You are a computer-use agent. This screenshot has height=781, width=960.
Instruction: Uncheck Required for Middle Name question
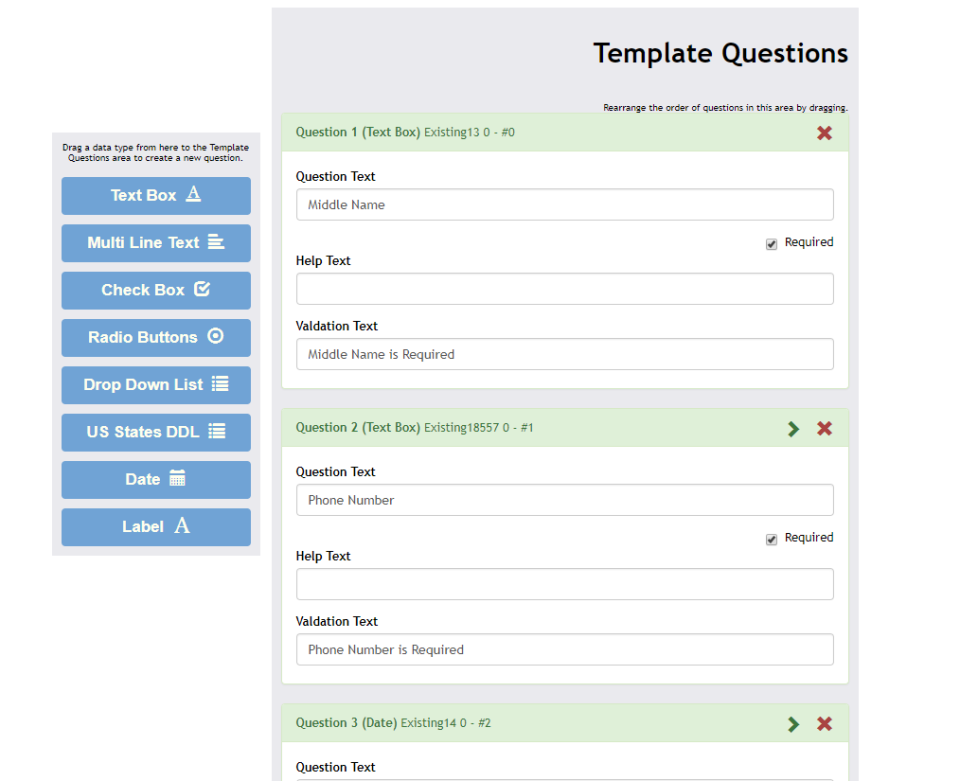771,244
